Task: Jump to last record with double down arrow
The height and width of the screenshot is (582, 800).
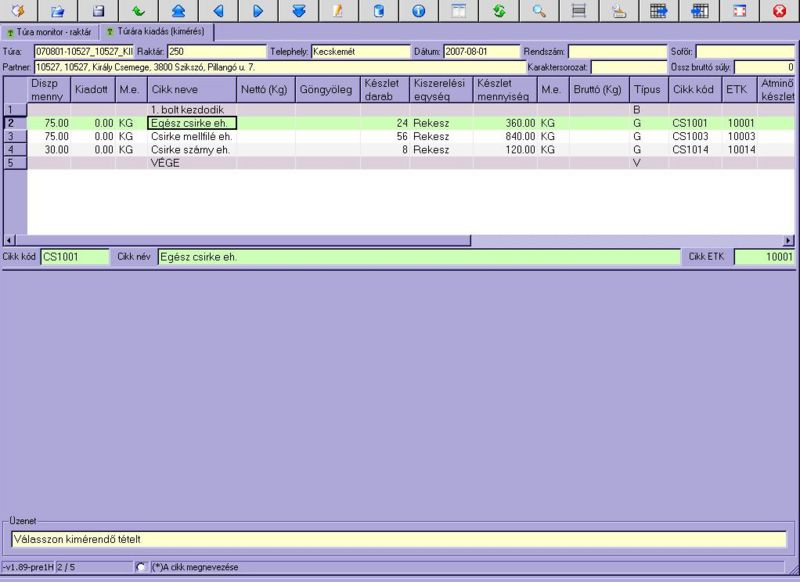Action: click(x=298, y=11)
